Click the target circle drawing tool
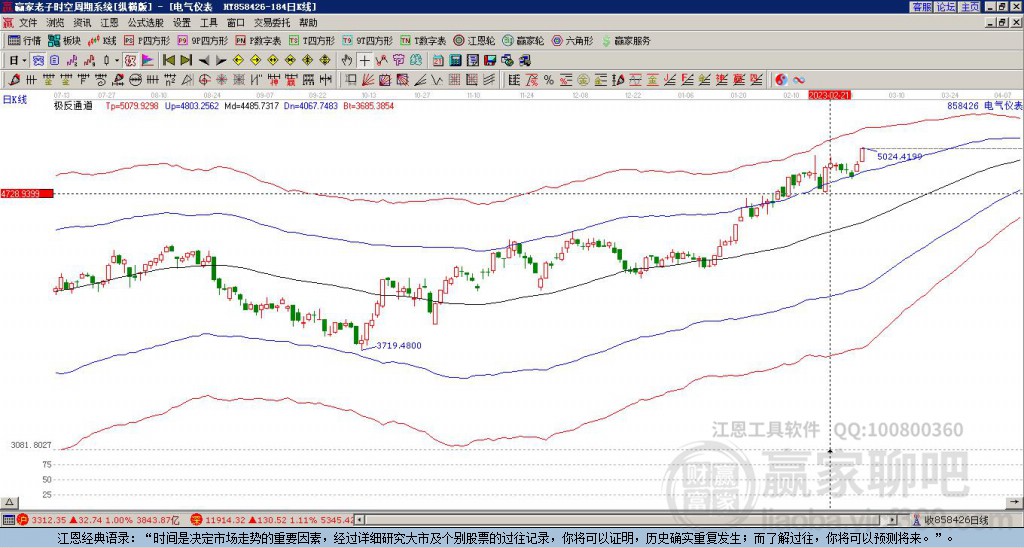The width and height of the screenshot is (1024, 548). click(204, 80)
